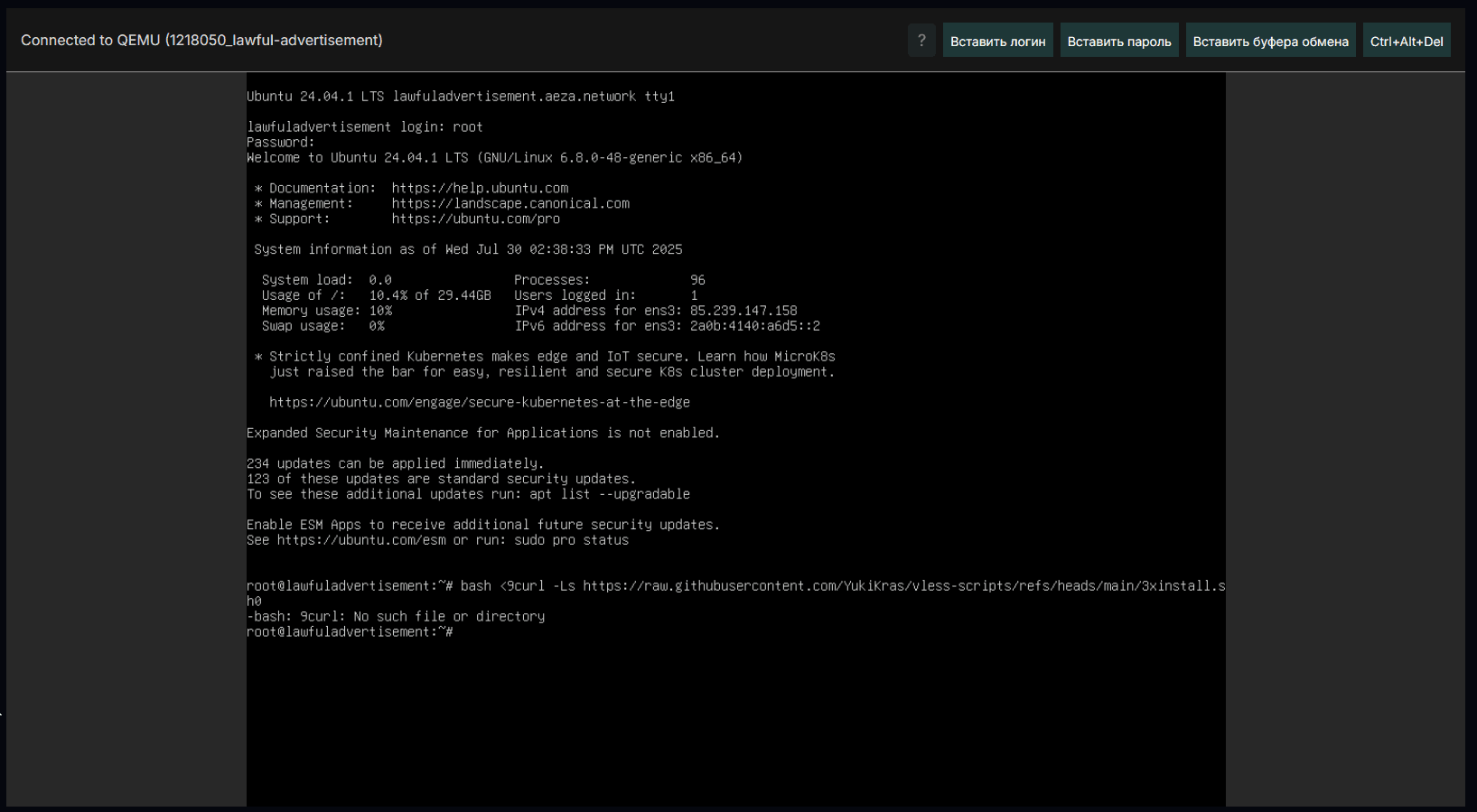Click the IPv4 address 85.239.147.158
This screenshot has height=812, width=1477.
click(x=743, y=311)
